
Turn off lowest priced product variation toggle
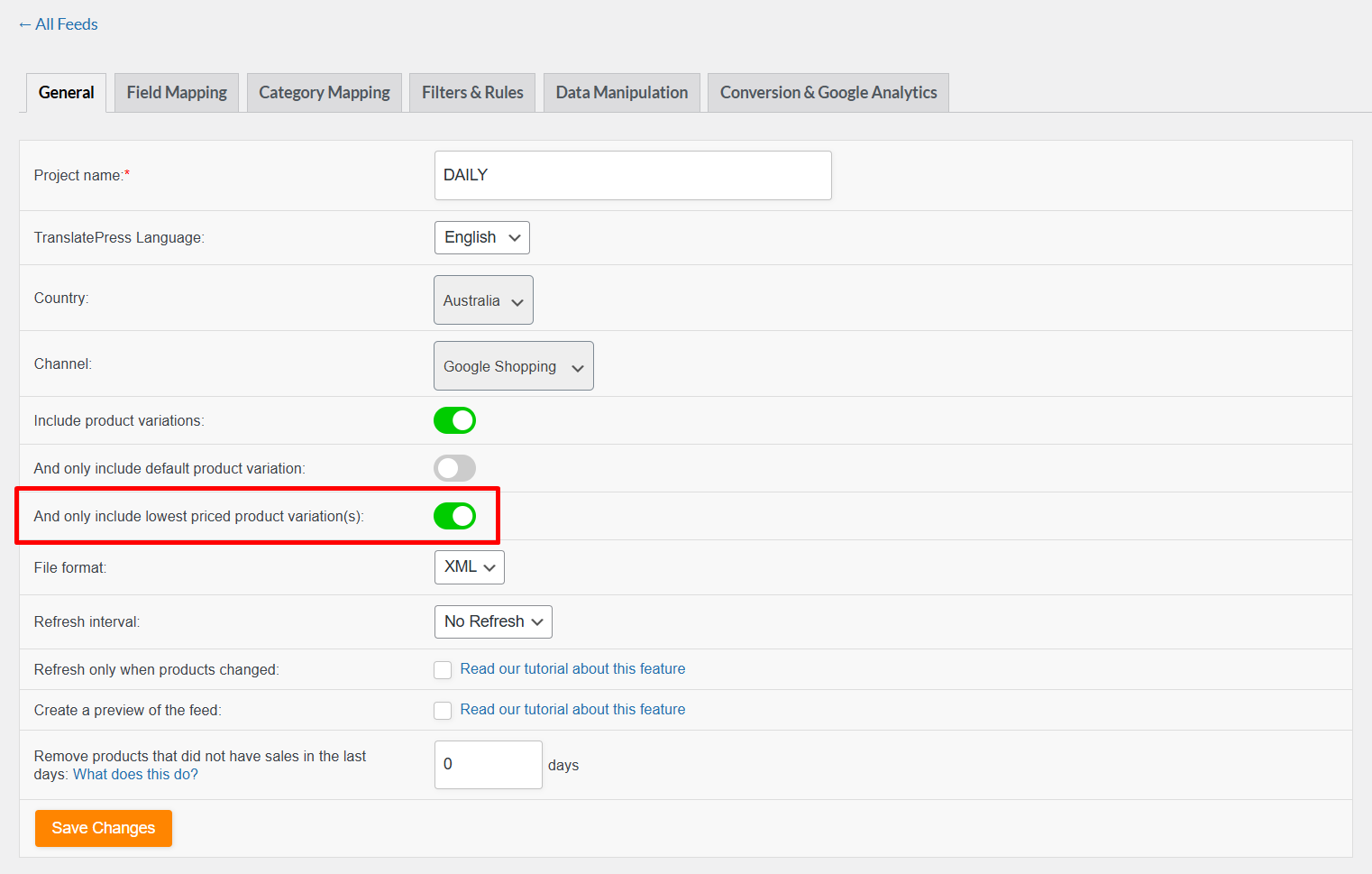point(454,516)
